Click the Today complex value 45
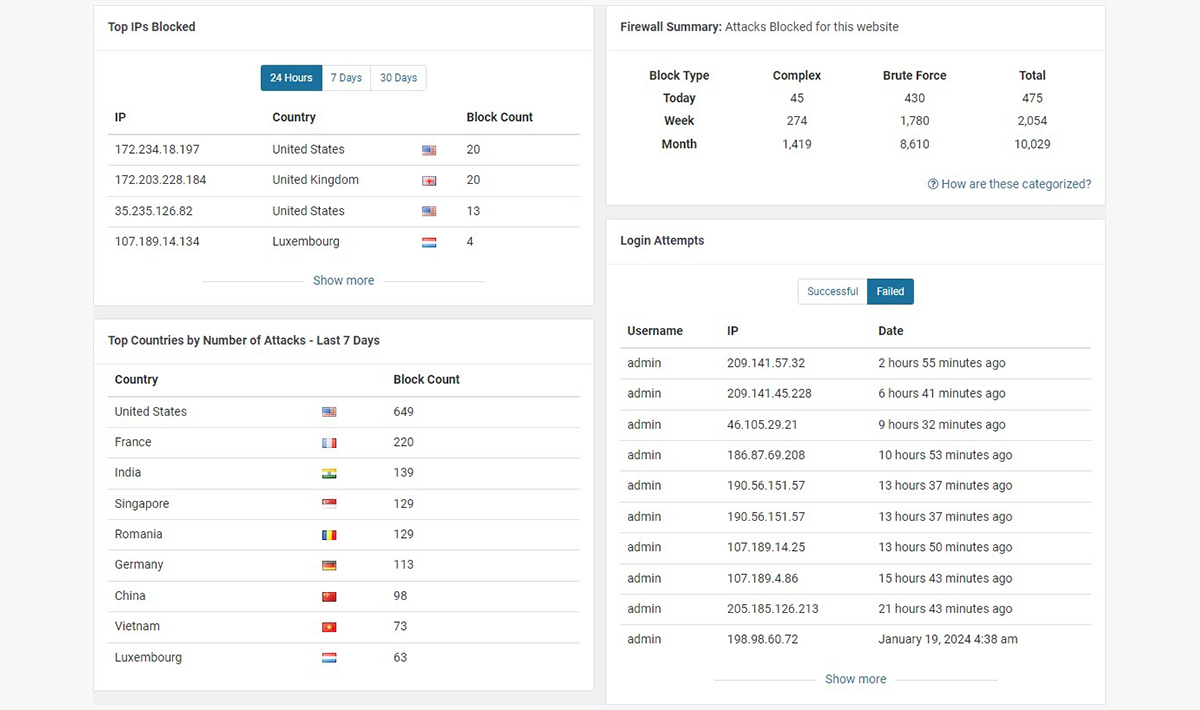Image resolution: width=1200 pixels, height=710 pixels. (x=797, y=98)
